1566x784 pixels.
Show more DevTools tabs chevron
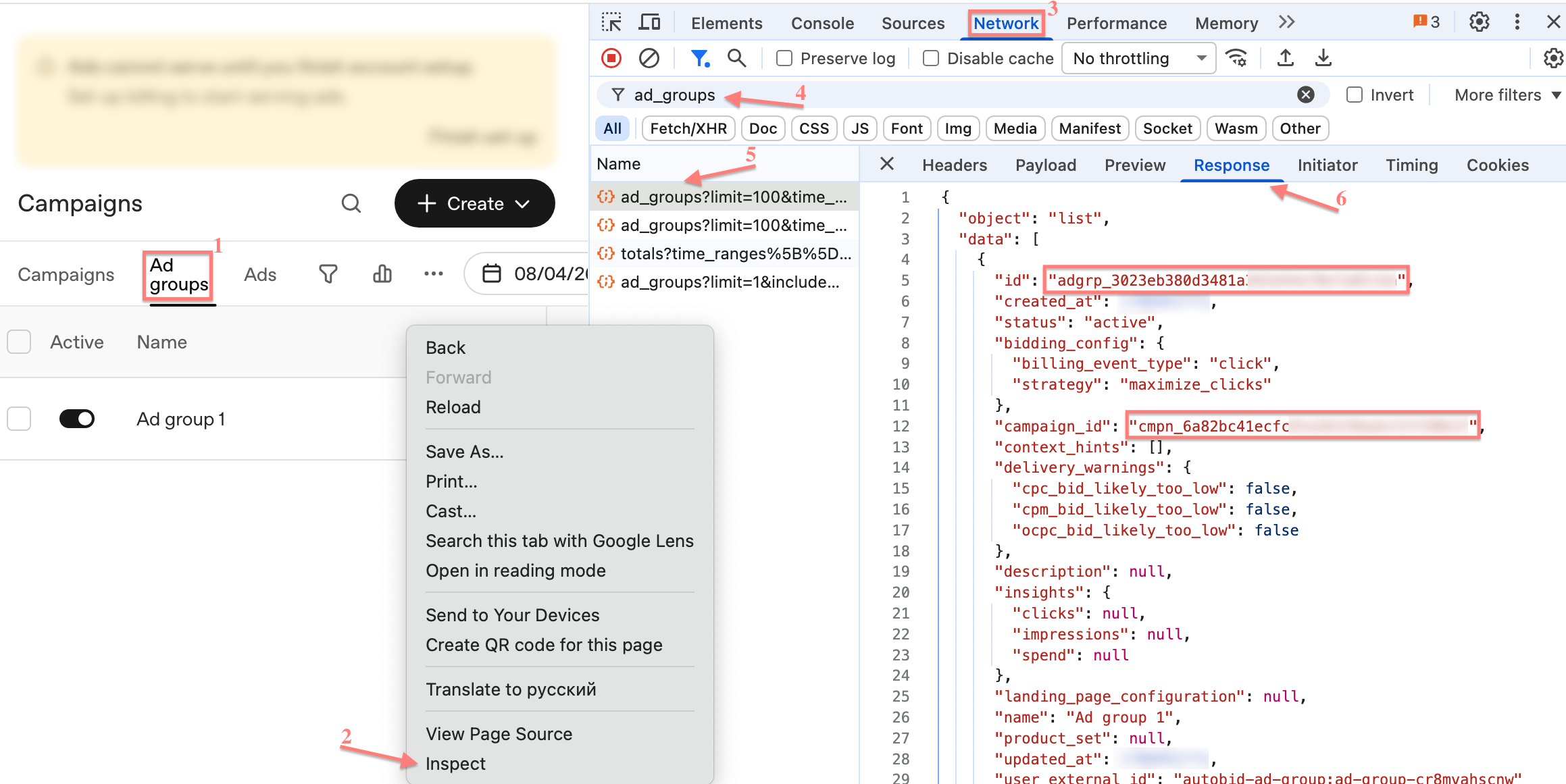pos(1286,22)
